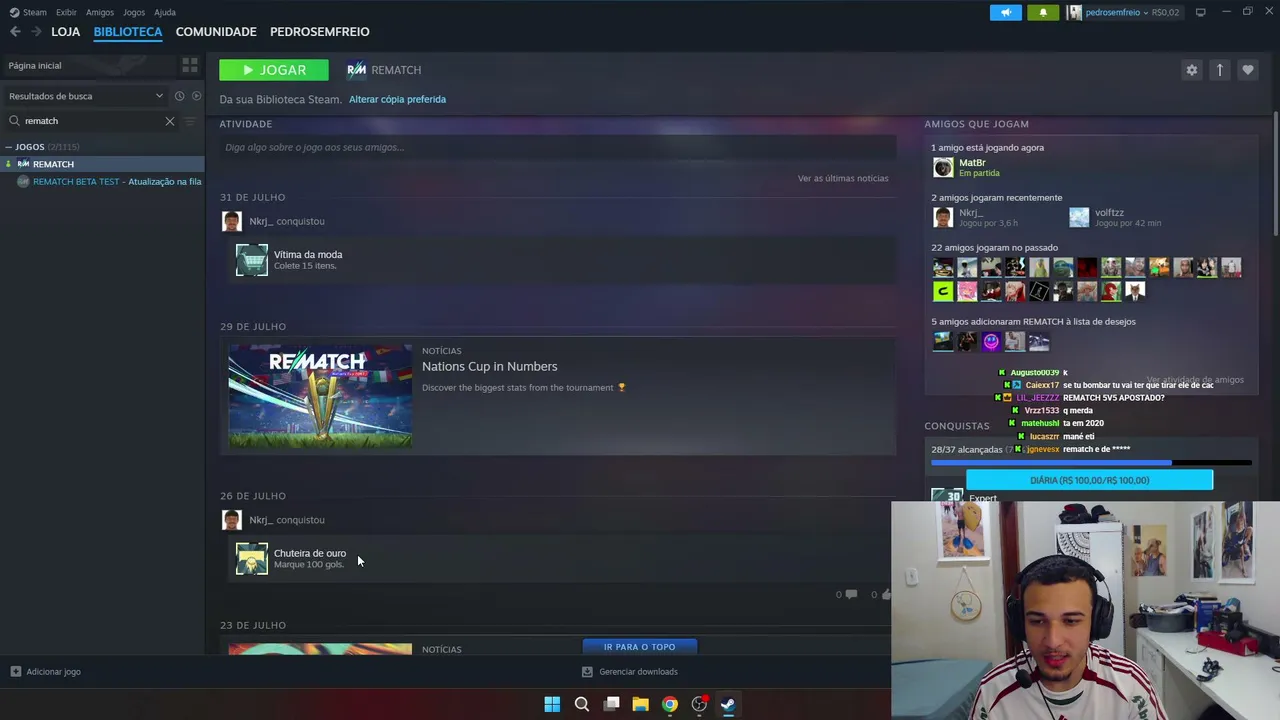Open the PEDROSEMFREIO profile tab

pos(320,32)
